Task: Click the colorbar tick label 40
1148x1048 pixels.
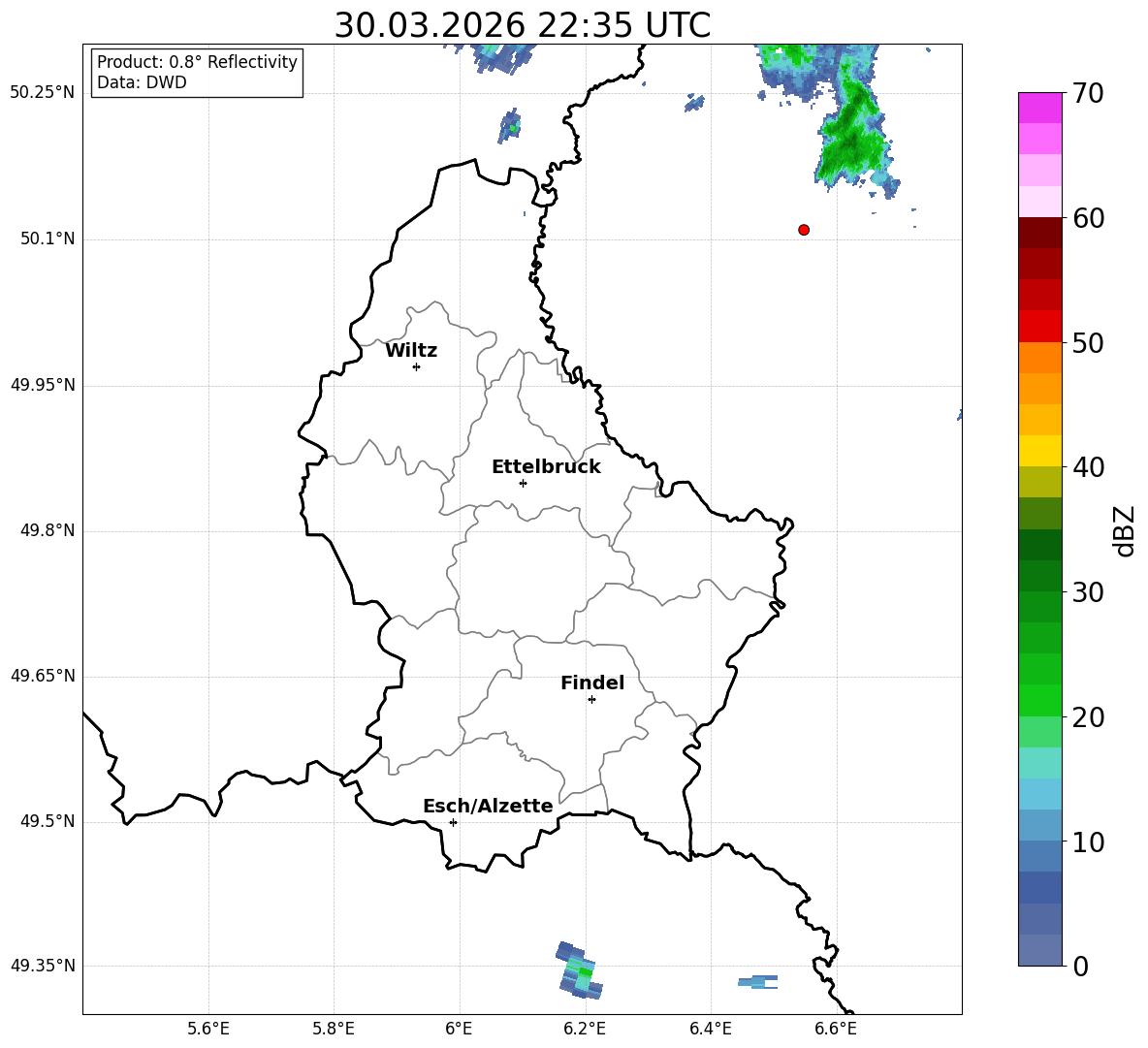Action: coord(1088,467)
